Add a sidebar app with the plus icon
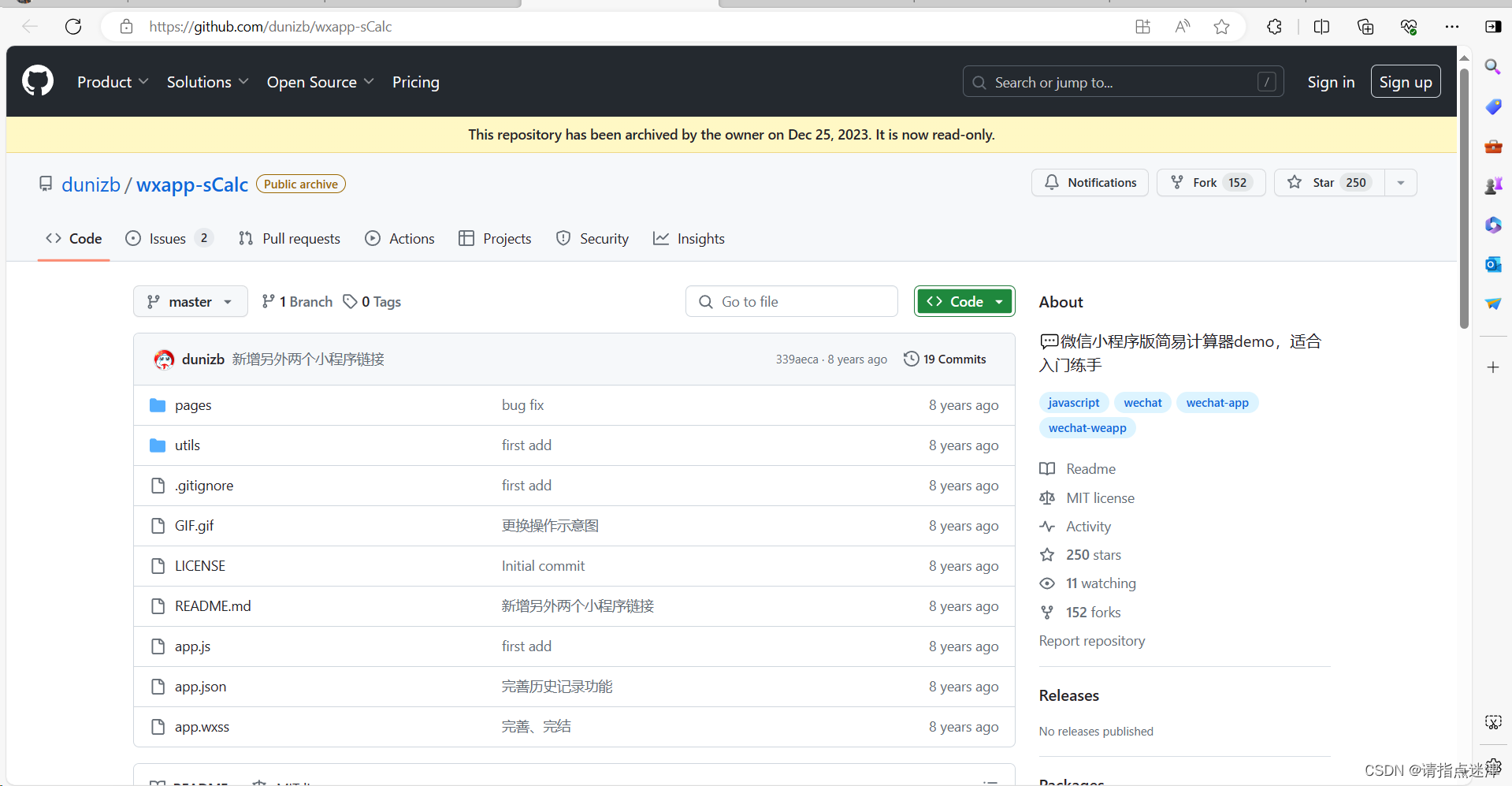The width and height of the screenshot is (1512, 786). [1492, 367]
